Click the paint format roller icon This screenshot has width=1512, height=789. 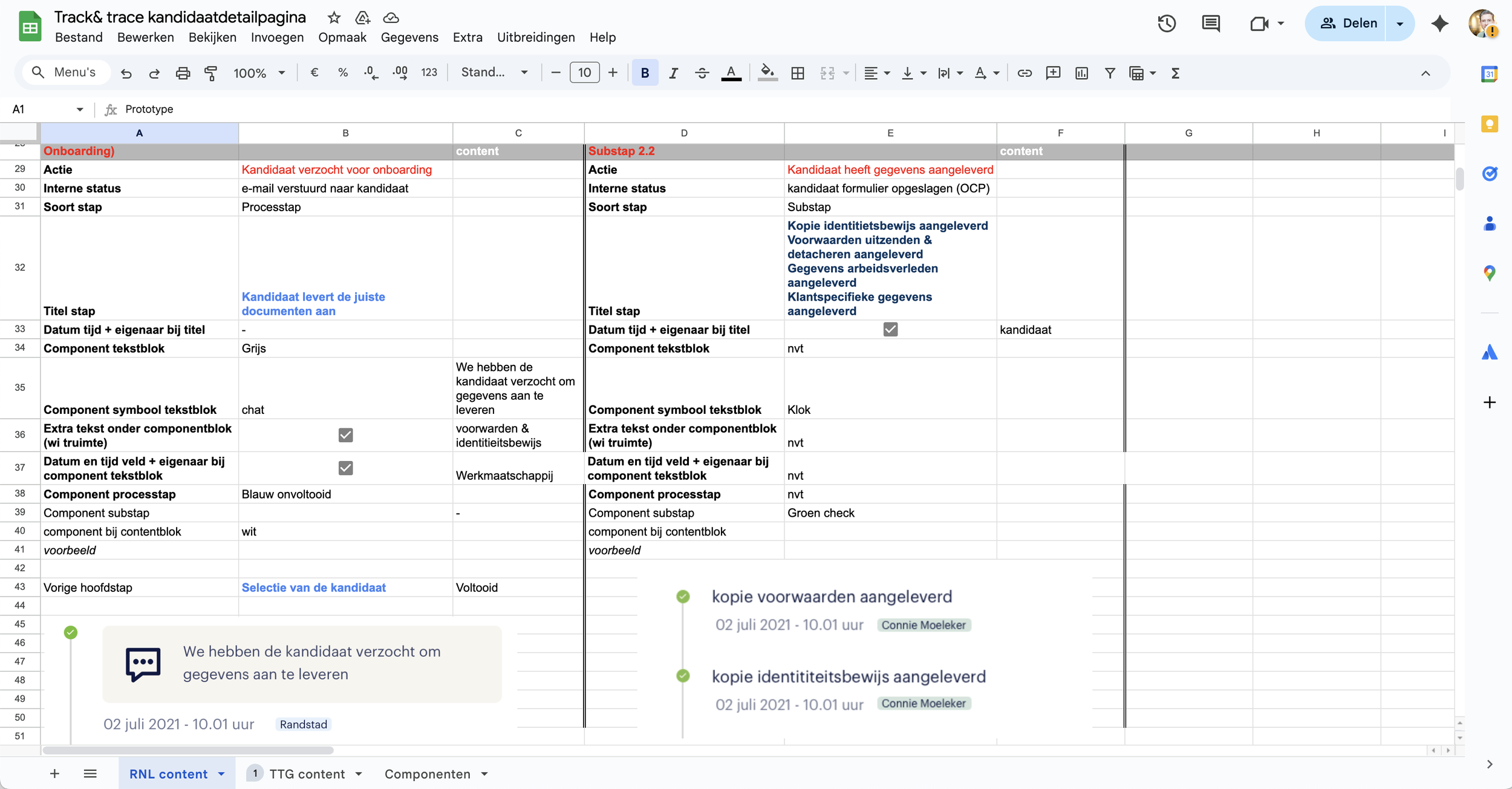(210, 73)
